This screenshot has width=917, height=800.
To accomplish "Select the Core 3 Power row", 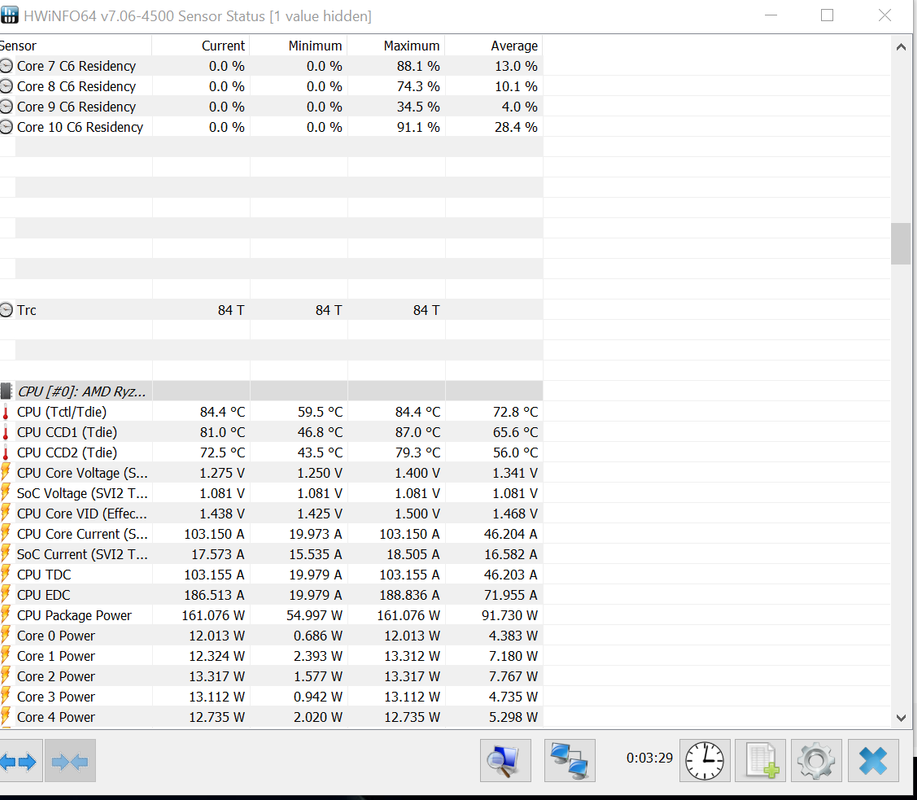I will coord(271,696).
